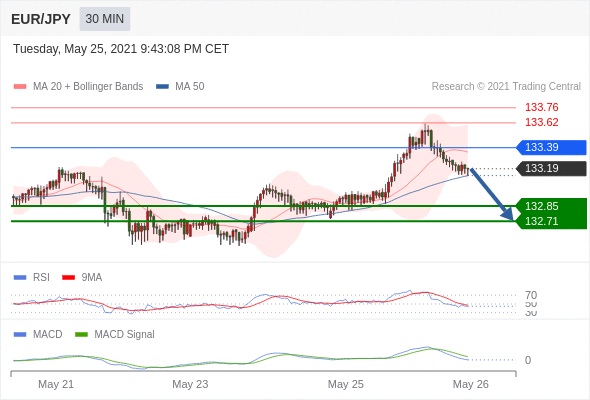Click the 133.76 resistance price label
Screen dimensions: 590x400
(x=541, y=107)
